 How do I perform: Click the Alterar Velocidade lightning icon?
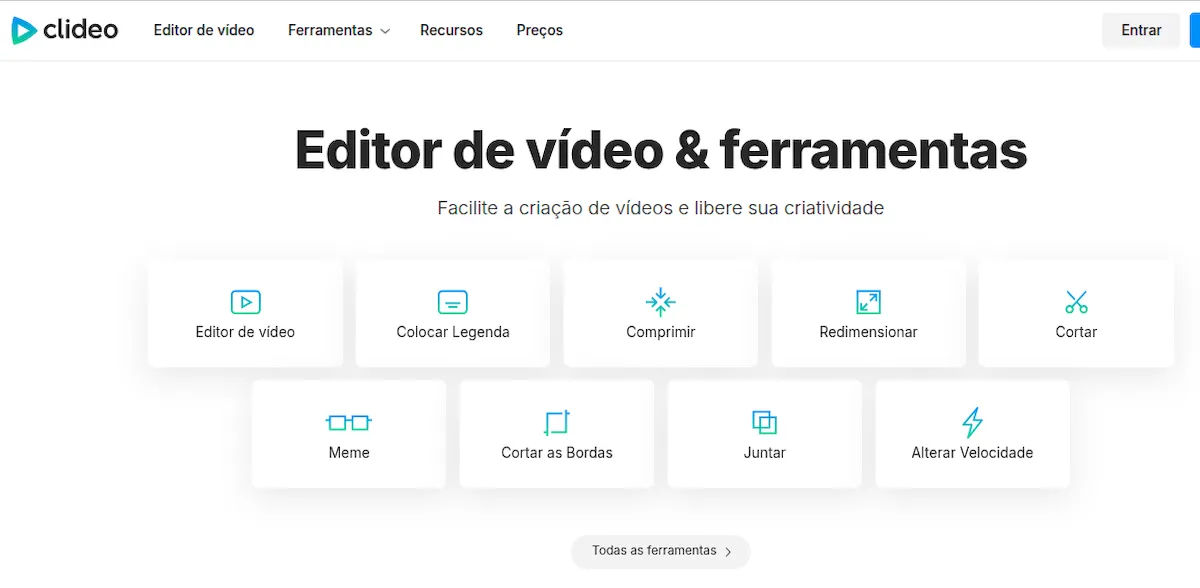click(x=972, y=422)
